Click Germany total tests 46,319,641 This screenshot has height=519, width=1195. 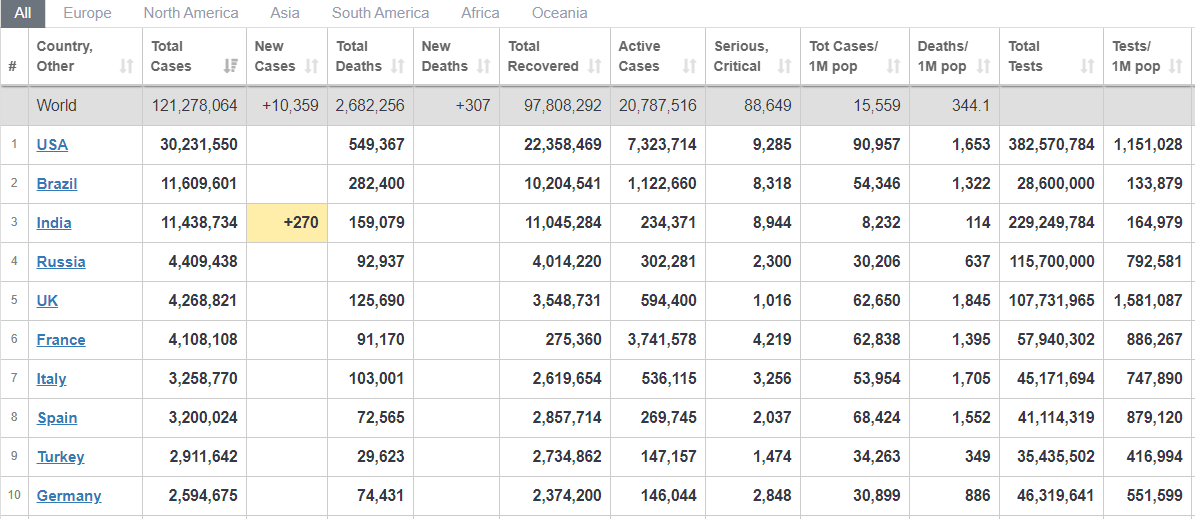[x=1056, y=495]
